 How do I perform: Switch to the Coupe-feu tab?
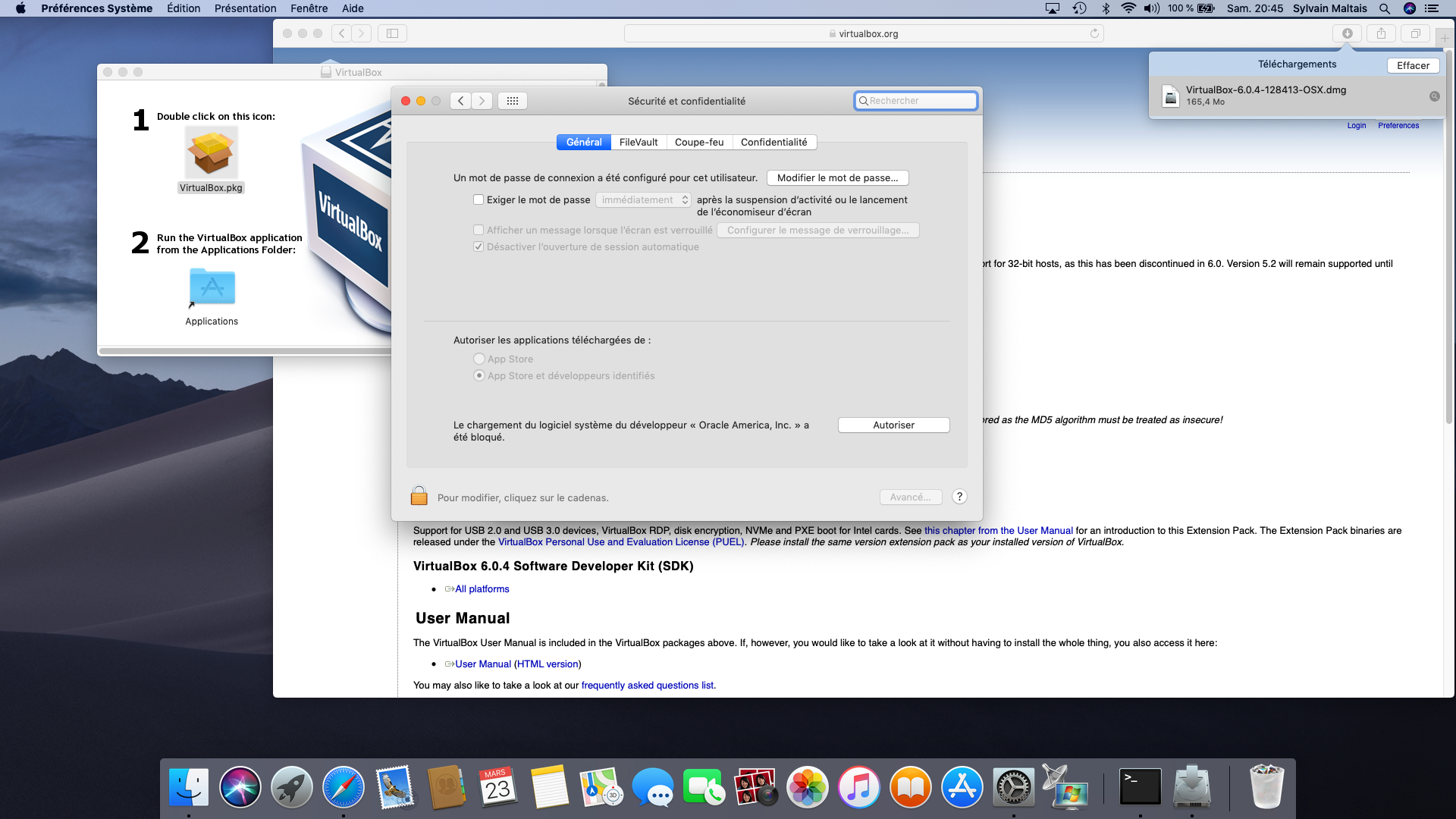[699, 142]
